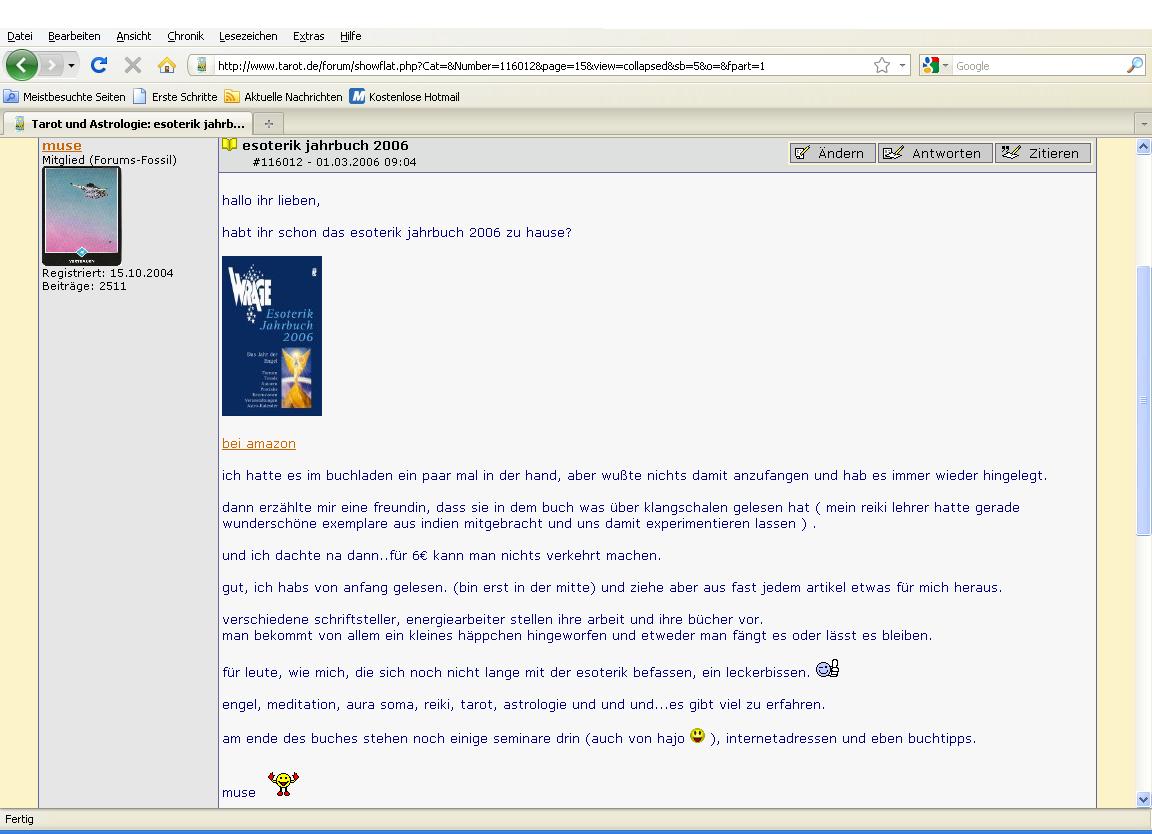Open the history dropdown next to forward button
The height and width of the screenshot is (834, 1152).
71,66
